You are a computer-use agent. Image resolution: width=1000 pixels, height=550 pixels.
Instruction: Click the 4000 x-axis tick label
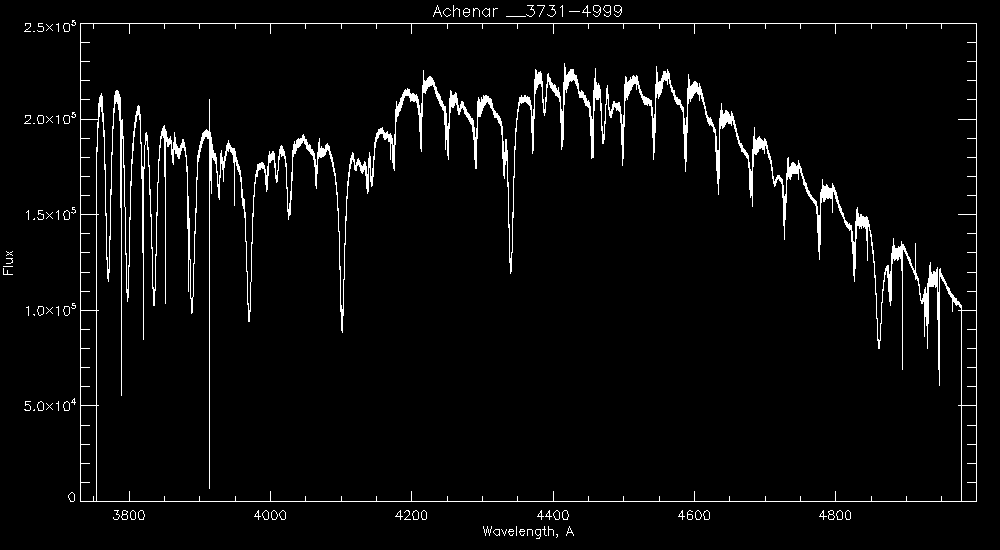point(270,515)
